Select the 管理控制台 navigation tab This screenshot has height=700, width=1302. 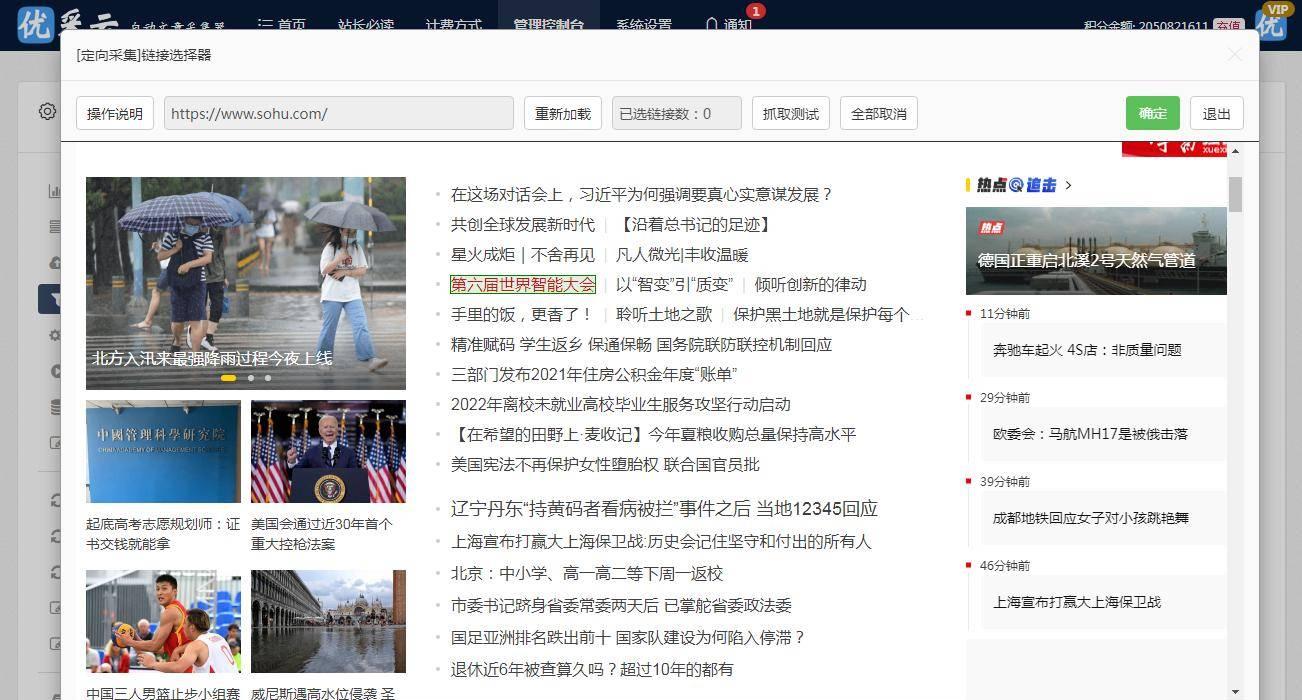pos(549,25)
